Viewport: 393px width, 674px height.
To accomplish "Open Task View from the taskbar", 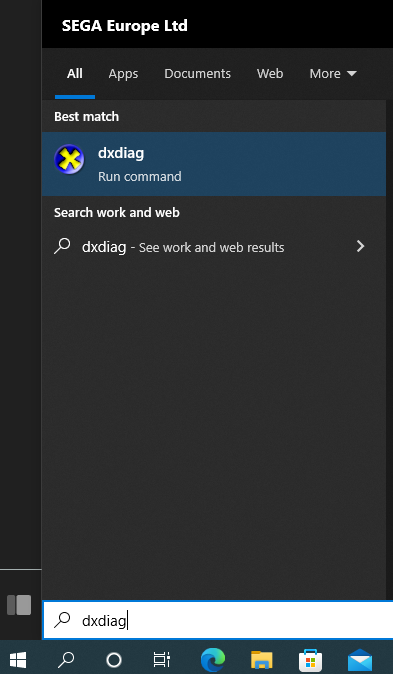I will [162, 659].
